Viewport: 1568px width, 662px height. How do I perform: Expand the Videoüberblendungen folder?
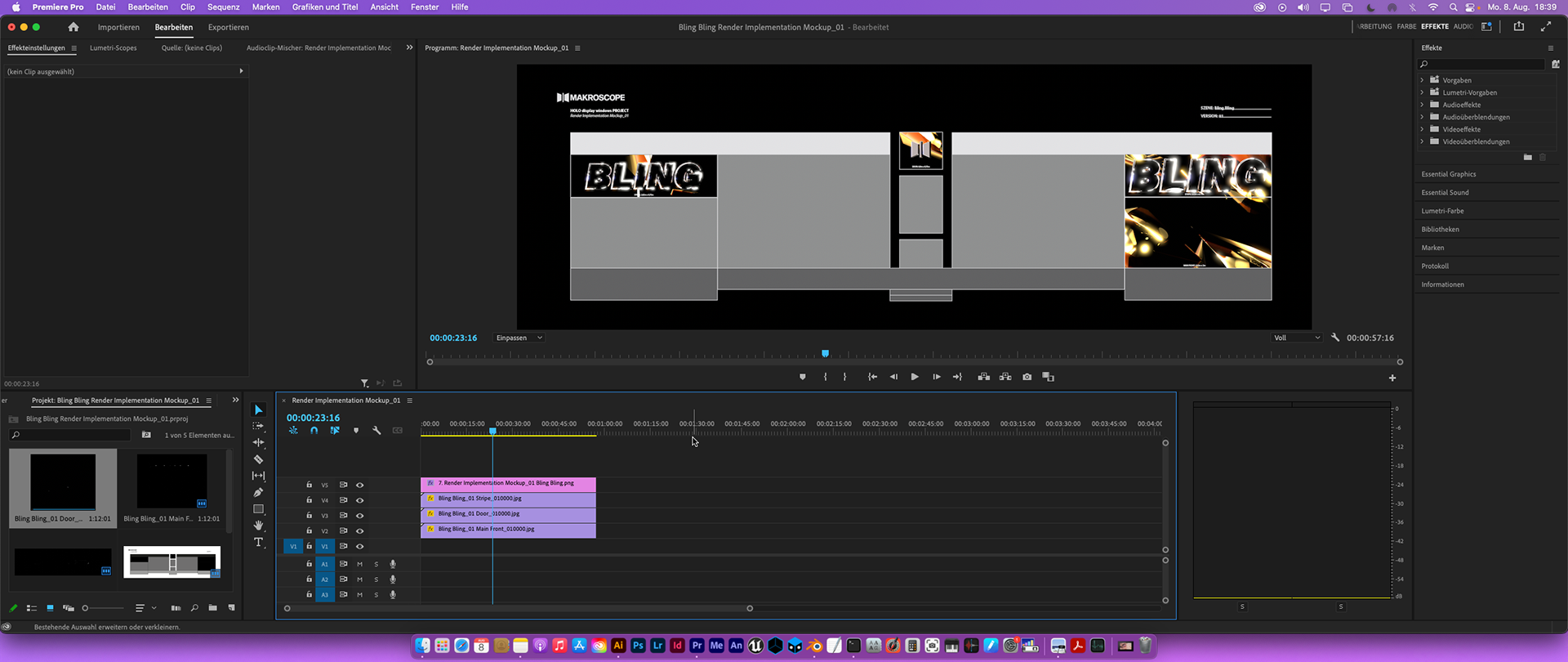[x=1422, y=141]
